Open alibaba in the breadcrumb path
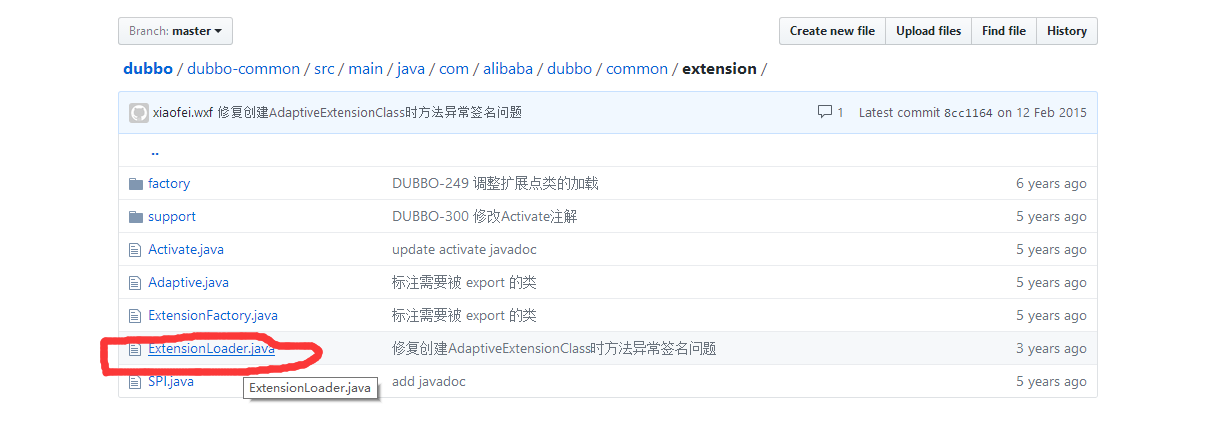The width and height of the screenshot is (1217, 436). coord(508,69)
